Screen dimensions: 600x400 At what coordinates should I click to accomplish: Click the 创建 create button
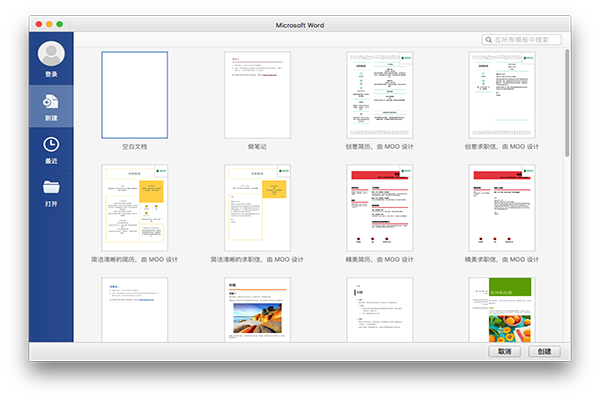pyautogui.click(x=544, y=351)
